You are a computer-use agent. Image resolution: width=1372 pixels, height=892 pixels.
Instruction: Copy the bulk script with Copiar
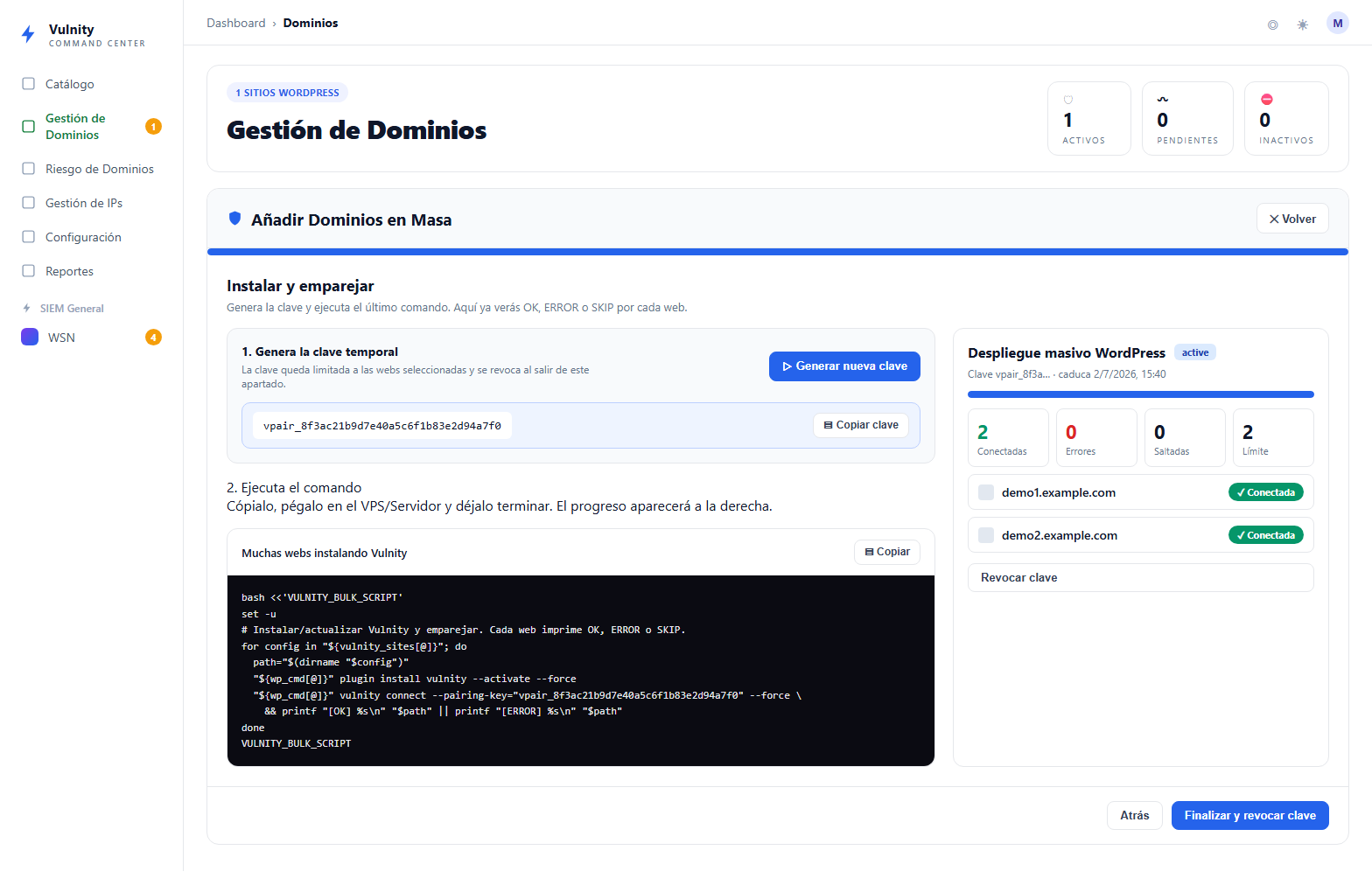click(886, 552)
